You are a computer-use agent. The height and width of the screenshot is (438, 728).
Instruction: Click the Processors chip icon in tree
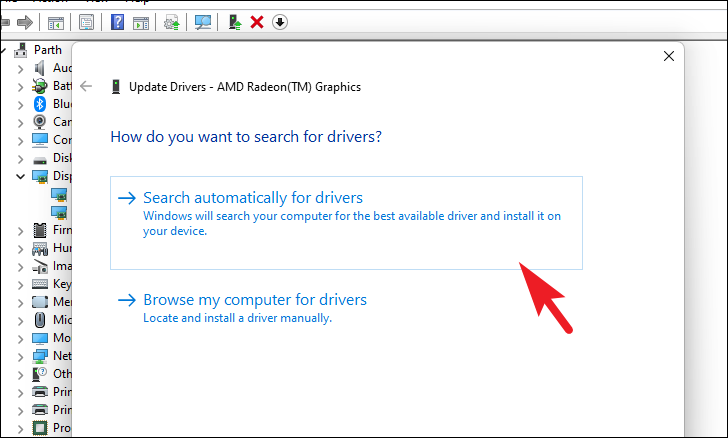tap(39, 428)
